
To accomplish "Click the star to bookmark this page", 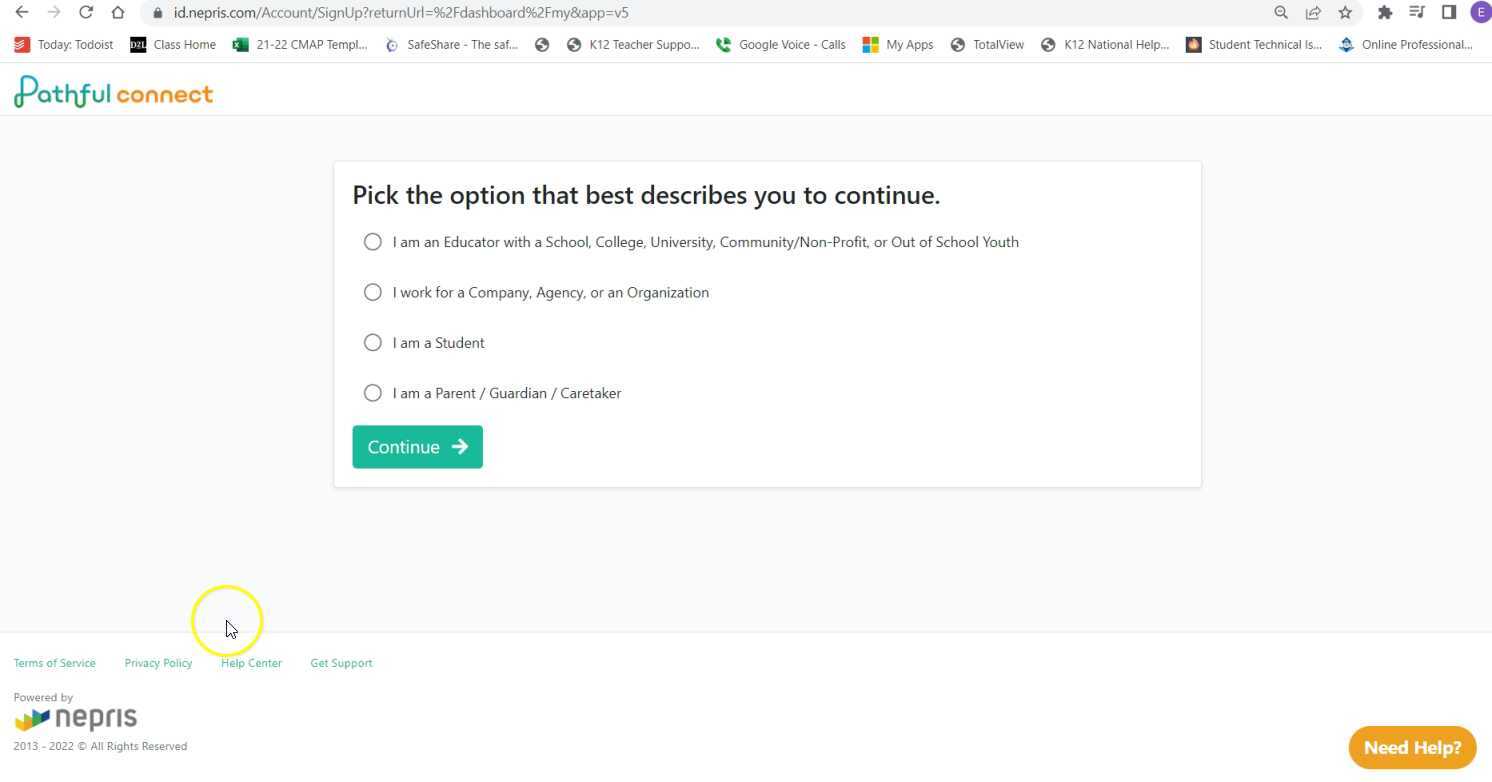I will click(1345, 13).
